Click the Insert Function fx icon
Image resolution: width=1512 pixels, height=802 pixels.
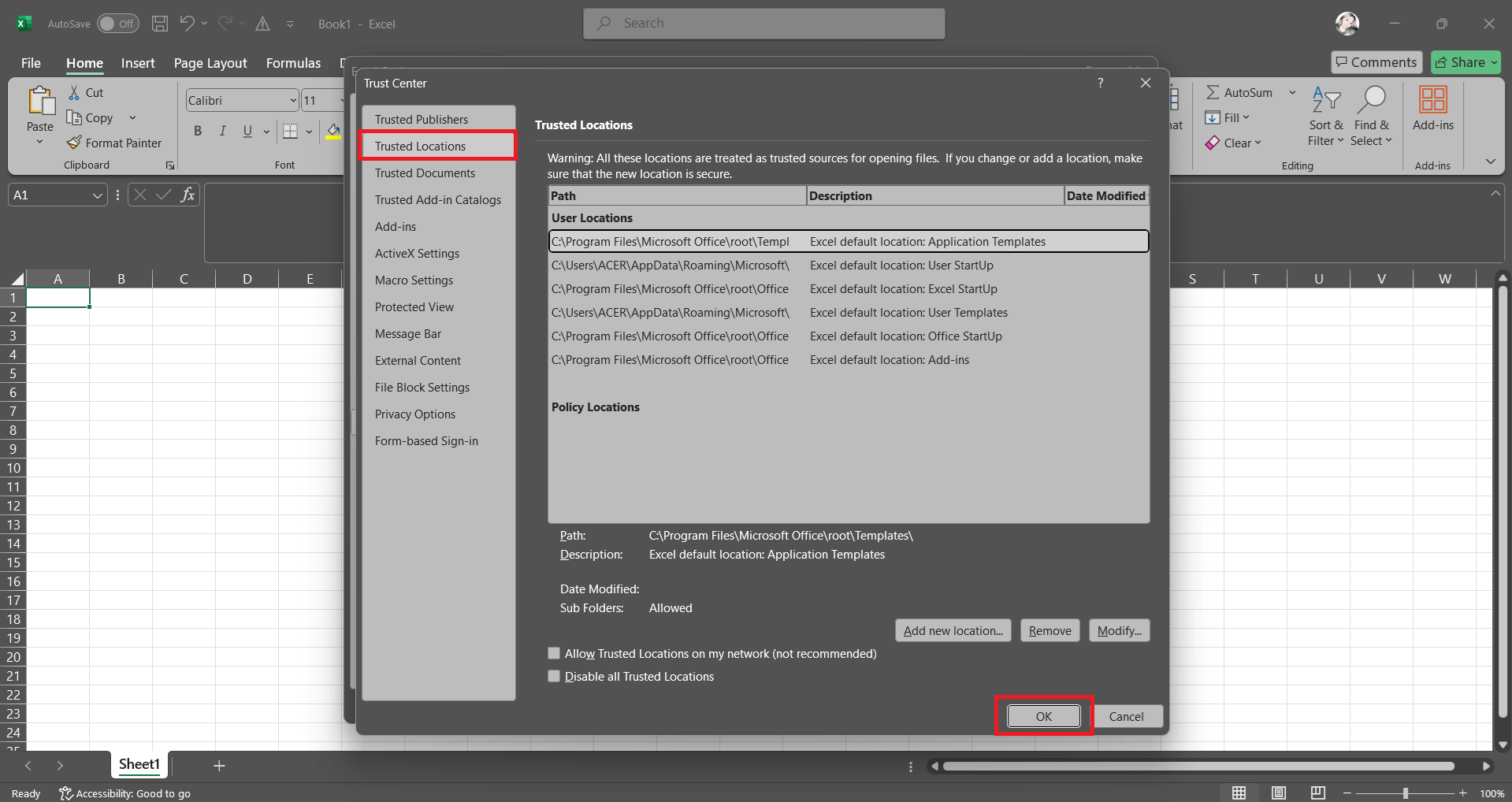[188, 195]
